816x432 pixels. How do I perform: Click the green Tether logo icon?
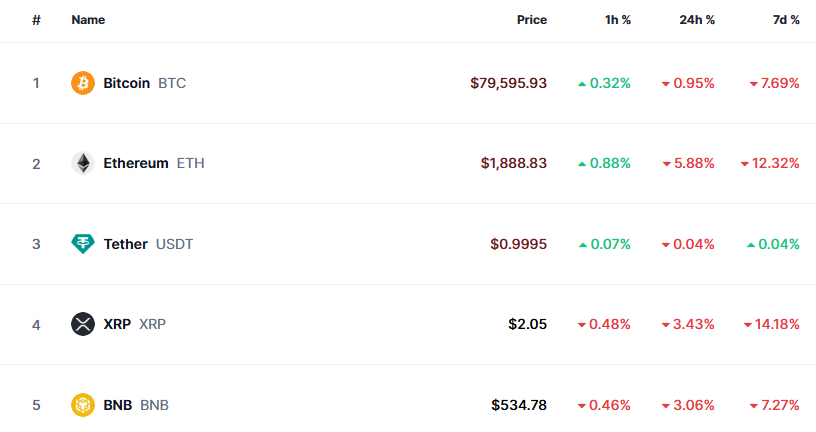83,244
